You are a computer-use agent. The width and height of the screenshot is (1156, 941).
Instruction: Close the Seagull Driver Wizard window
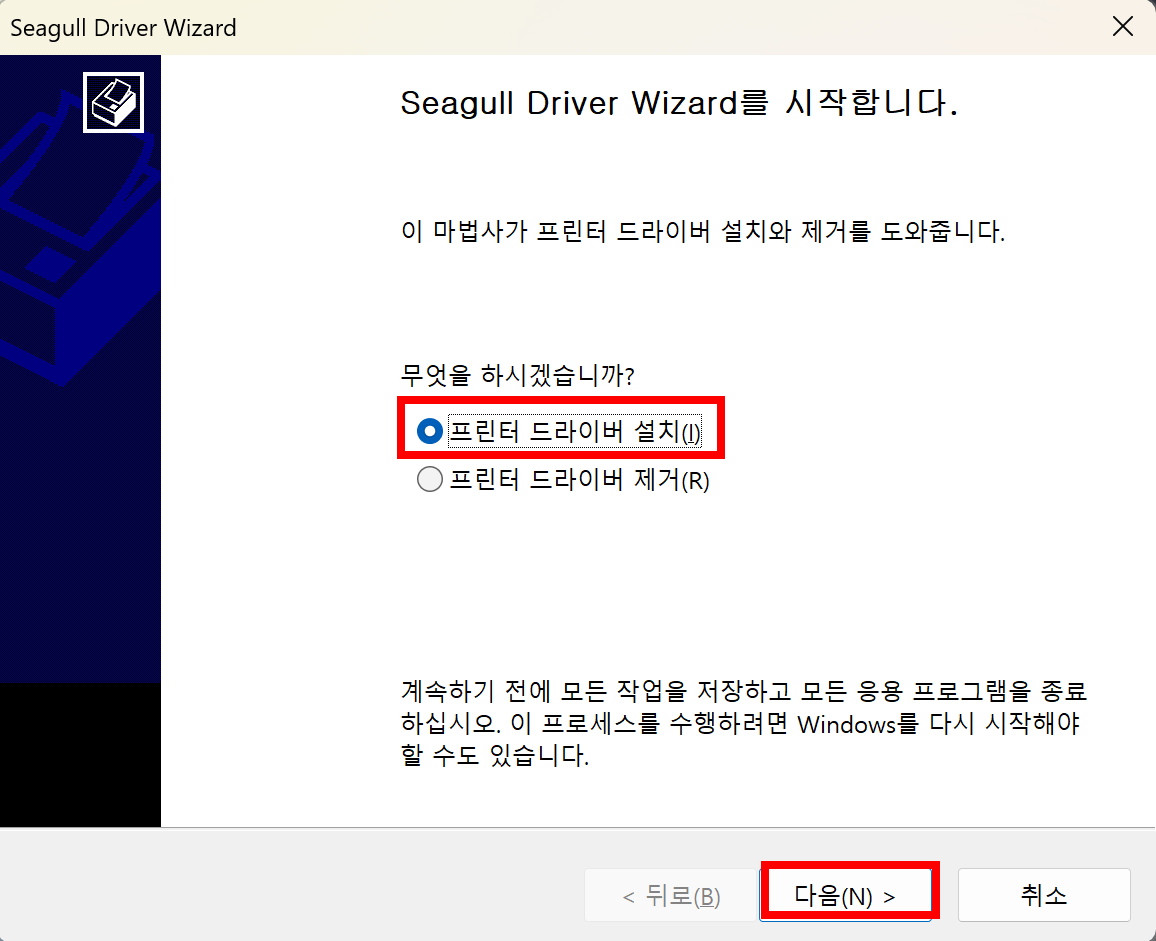pyautogui.click(x=1123, y=27)
